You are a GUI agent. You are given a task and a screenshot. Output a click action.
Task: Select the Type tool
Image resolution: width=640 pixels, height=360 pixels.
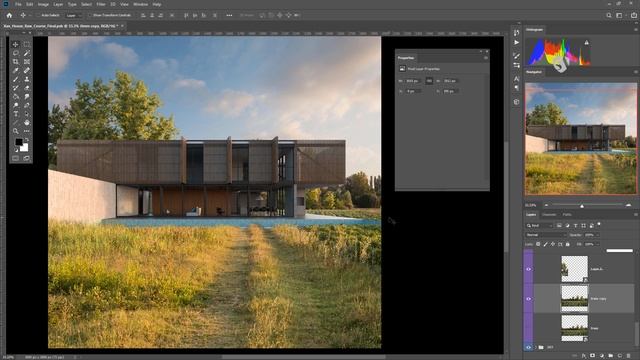pyautogui.click(x=16, y=114)
